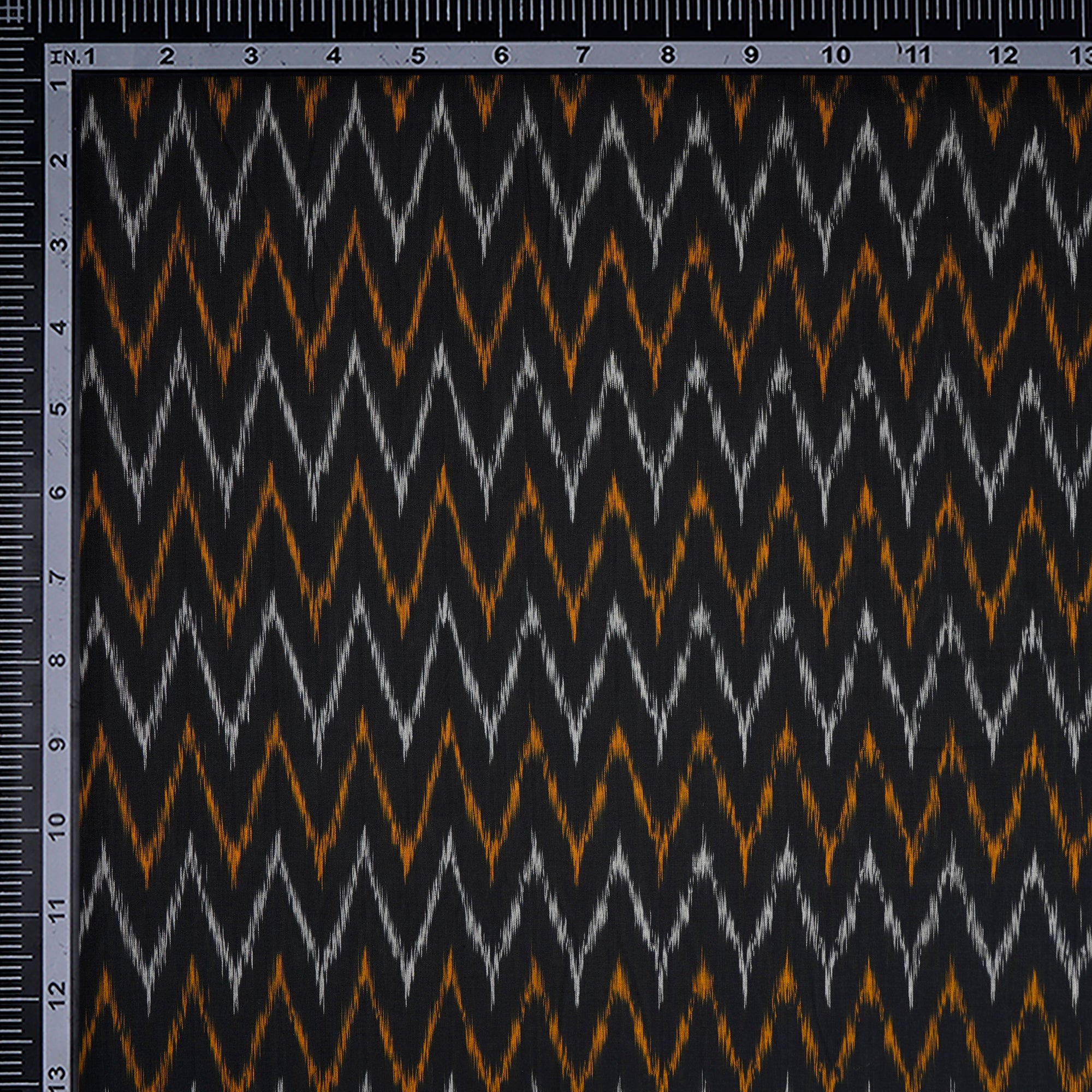The image size is (1092, 1092).
Task: Click number 3 on the horizontal ruler
Action: pos(251,56)
